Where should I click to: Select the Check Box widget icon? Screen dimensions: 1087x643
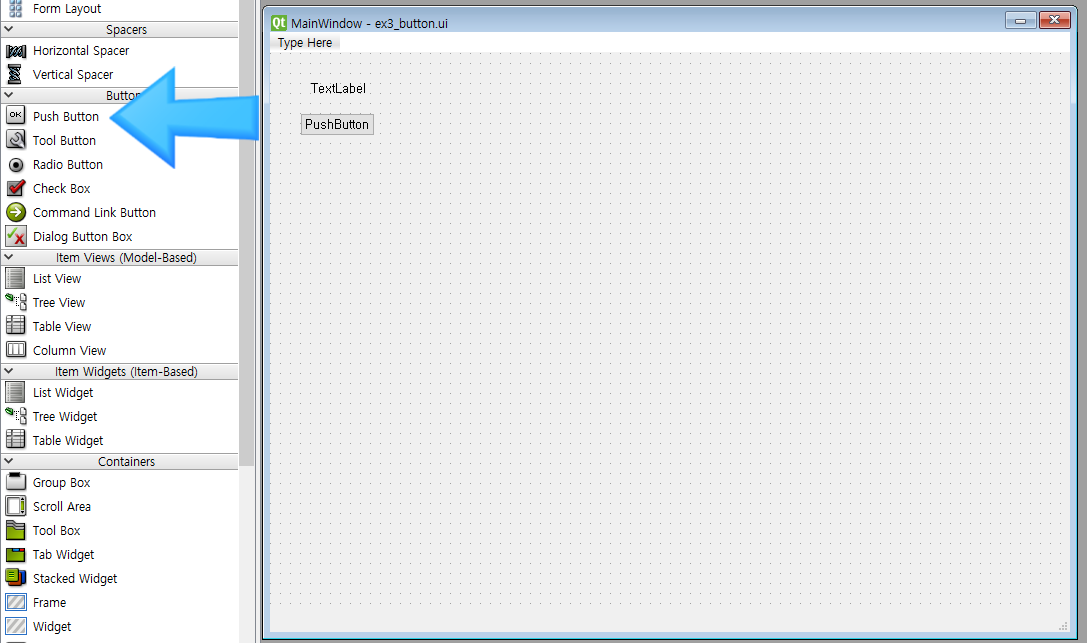click(15, 188)
